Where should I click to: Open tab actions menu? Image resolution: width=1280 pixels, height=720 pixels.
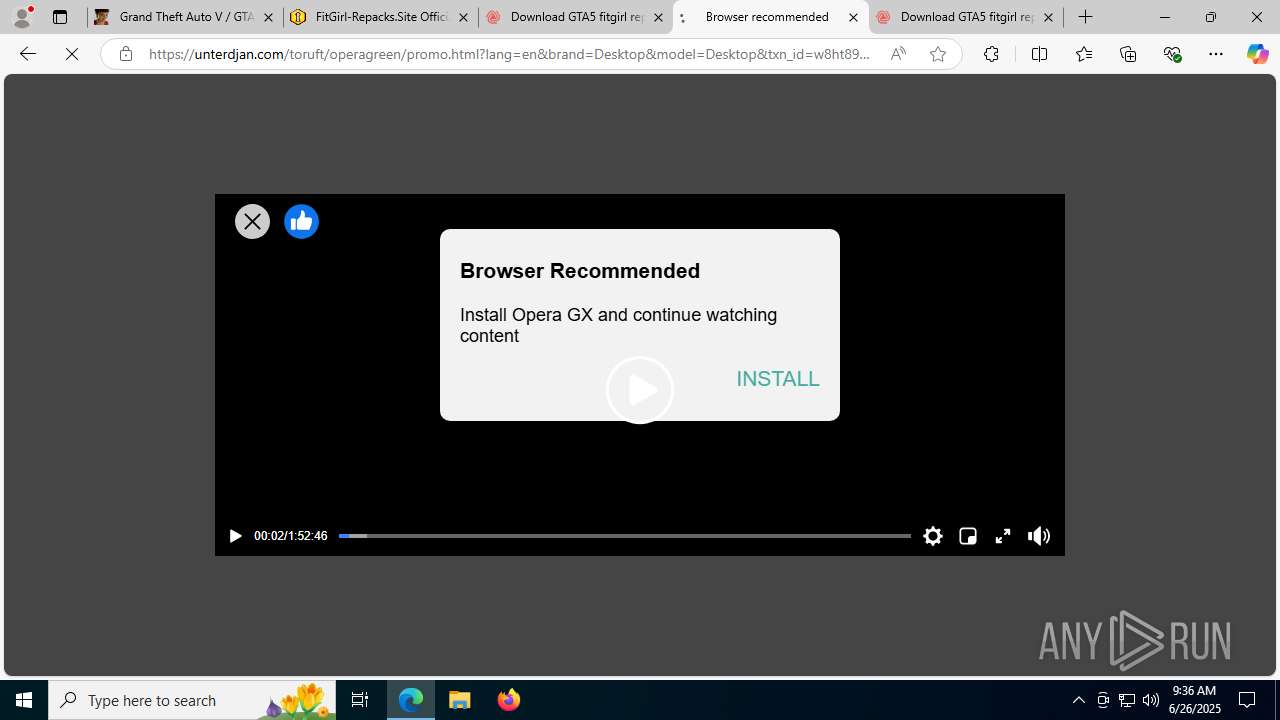pos(60,17)
